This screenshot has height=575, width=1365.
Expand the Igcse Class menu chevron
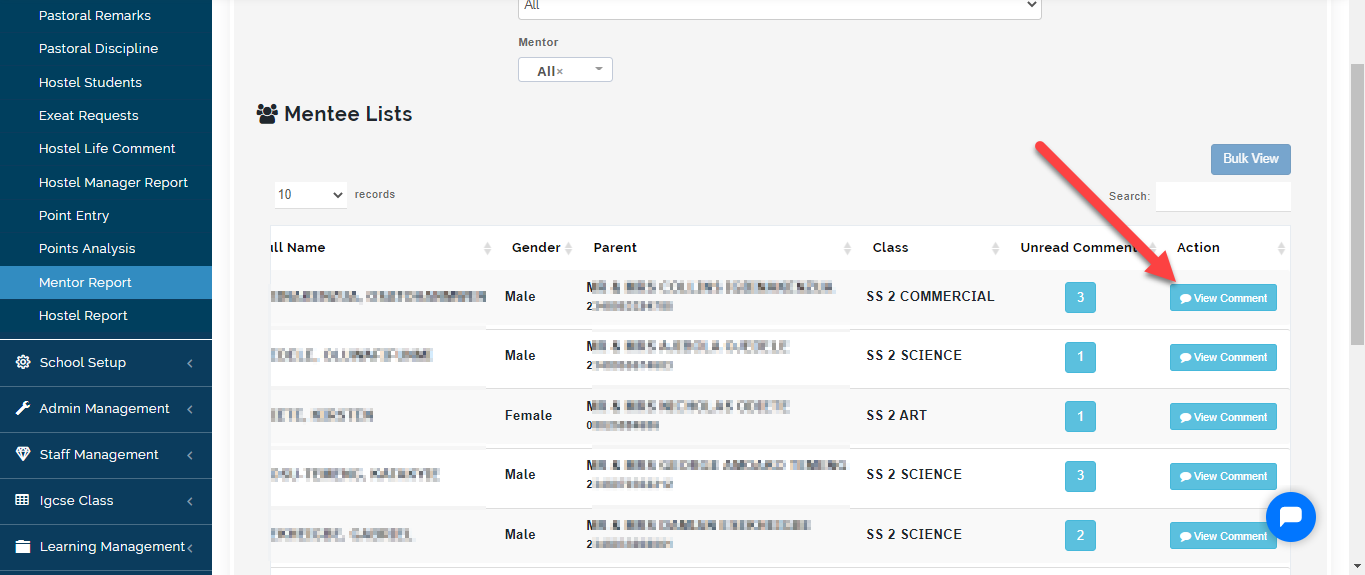pos(190,501)
